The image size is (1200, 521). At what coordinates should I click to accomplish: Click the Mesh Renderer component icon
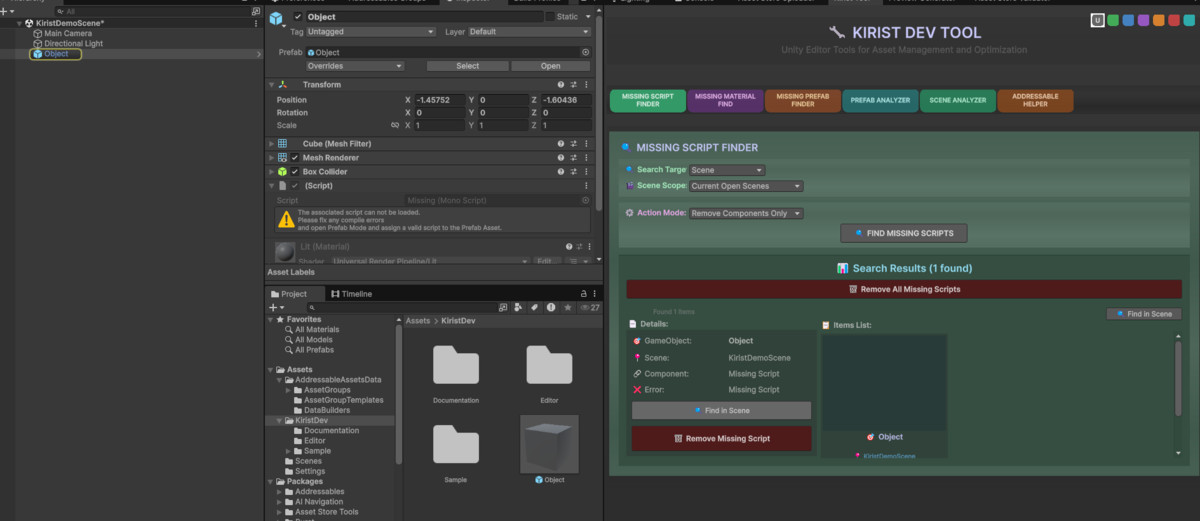[x=283, y=158]
